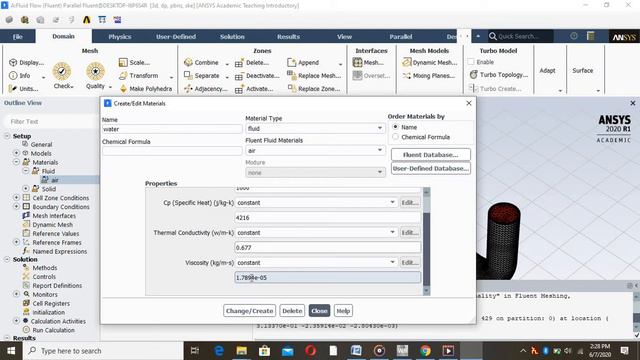
Task: Click the Thermal Conductivity value field
Action: 328,247
